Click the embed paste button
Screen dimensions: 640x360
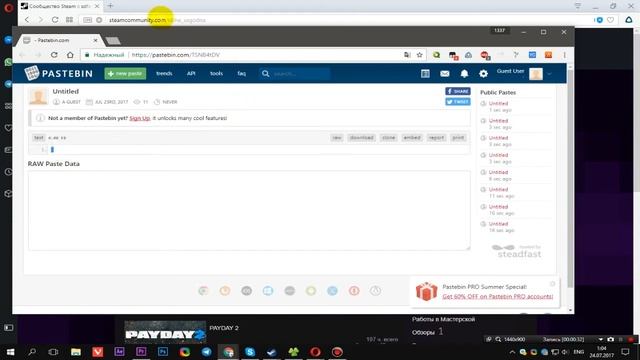click(412, 138)
